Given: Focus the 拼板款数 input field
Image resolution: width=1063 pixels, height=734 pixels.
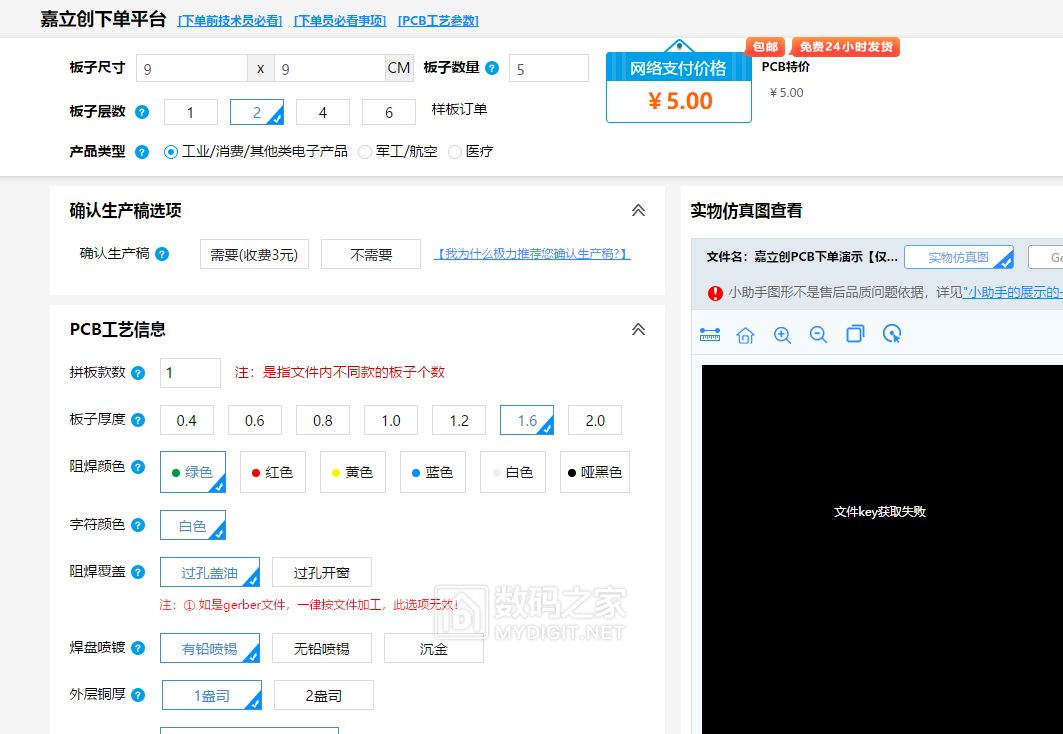Looking at the screenshot, I should (x=190, y=373).
